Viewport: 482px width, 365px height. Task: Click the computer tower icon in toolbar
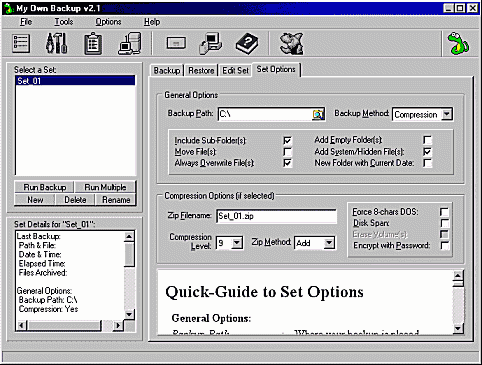coord(130,43)
